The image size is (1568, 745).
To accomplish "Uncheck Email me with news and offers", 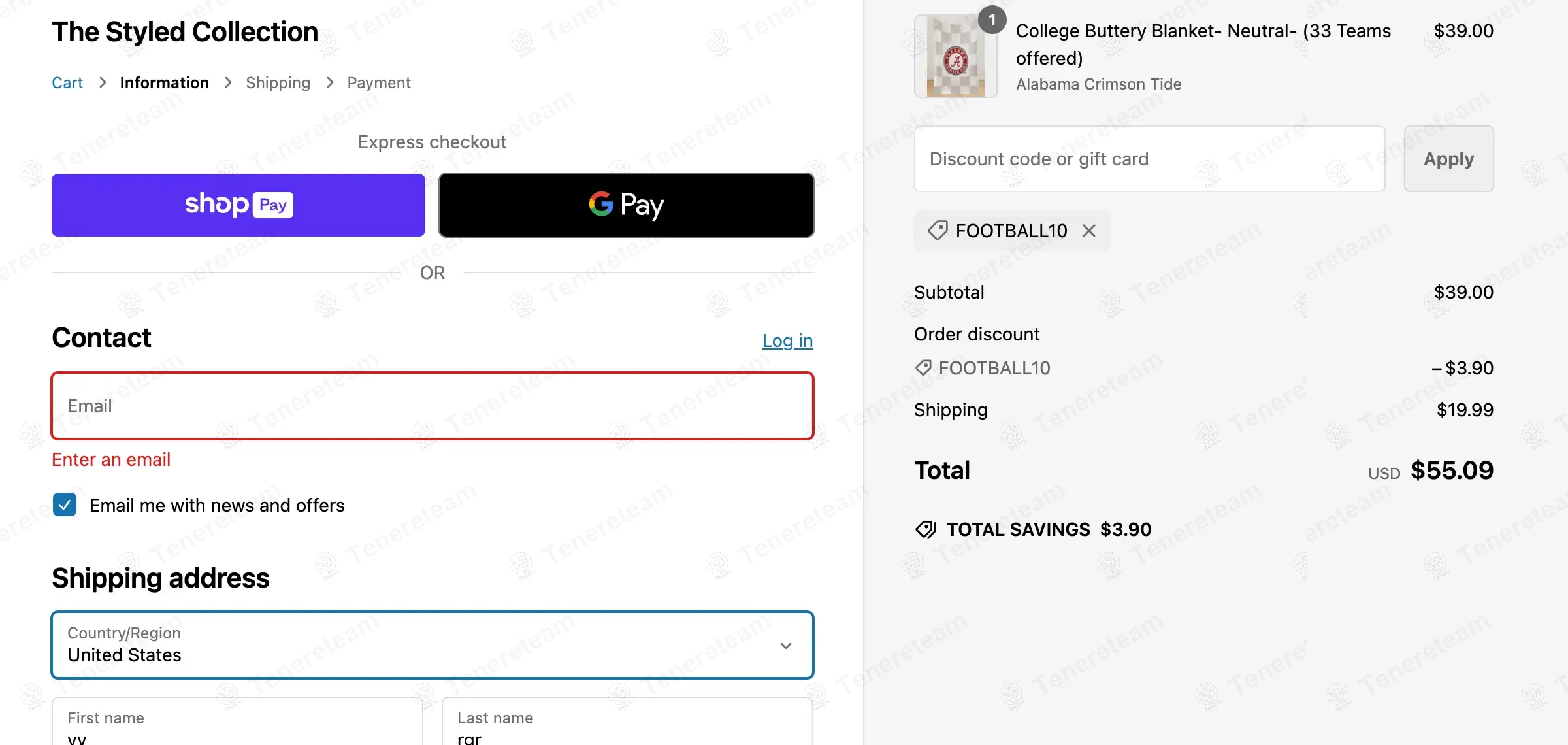I will [65, 505].
